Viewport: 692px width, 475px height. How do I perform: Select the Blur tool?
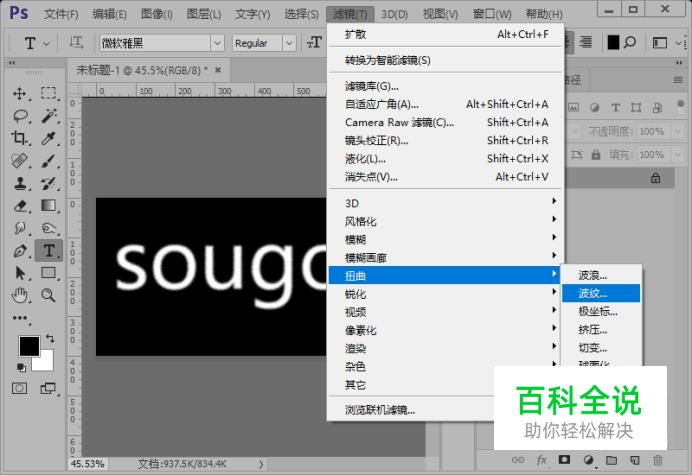pos(19,228)
